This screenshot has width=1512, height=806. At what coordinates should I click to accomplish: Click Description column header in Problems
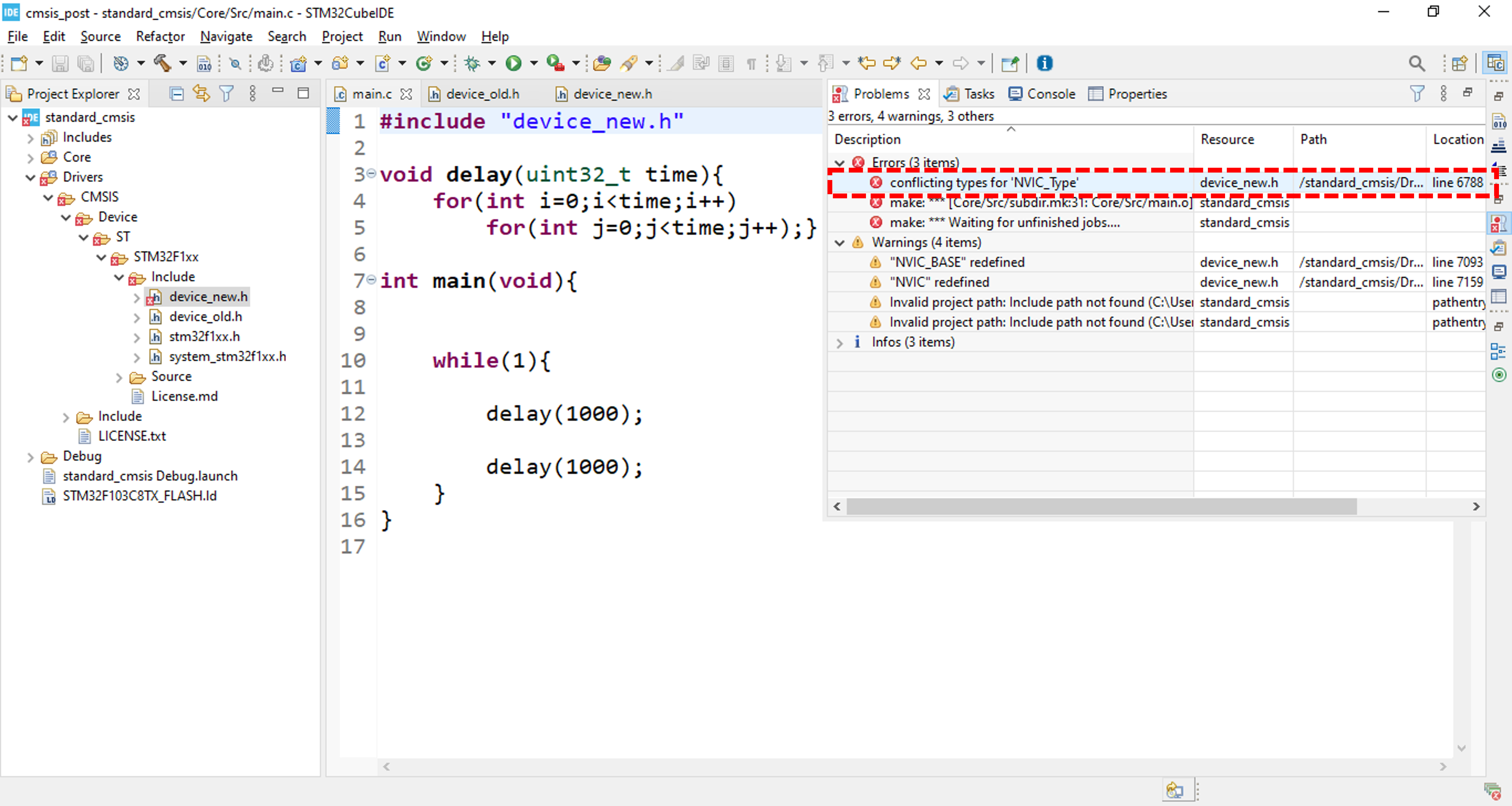1011,140
